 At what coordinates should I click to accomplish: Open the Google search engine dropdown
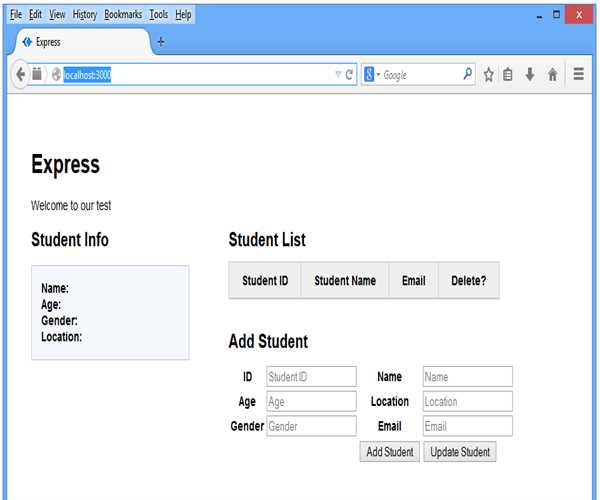pyautogui.click(x=372, y=75)
